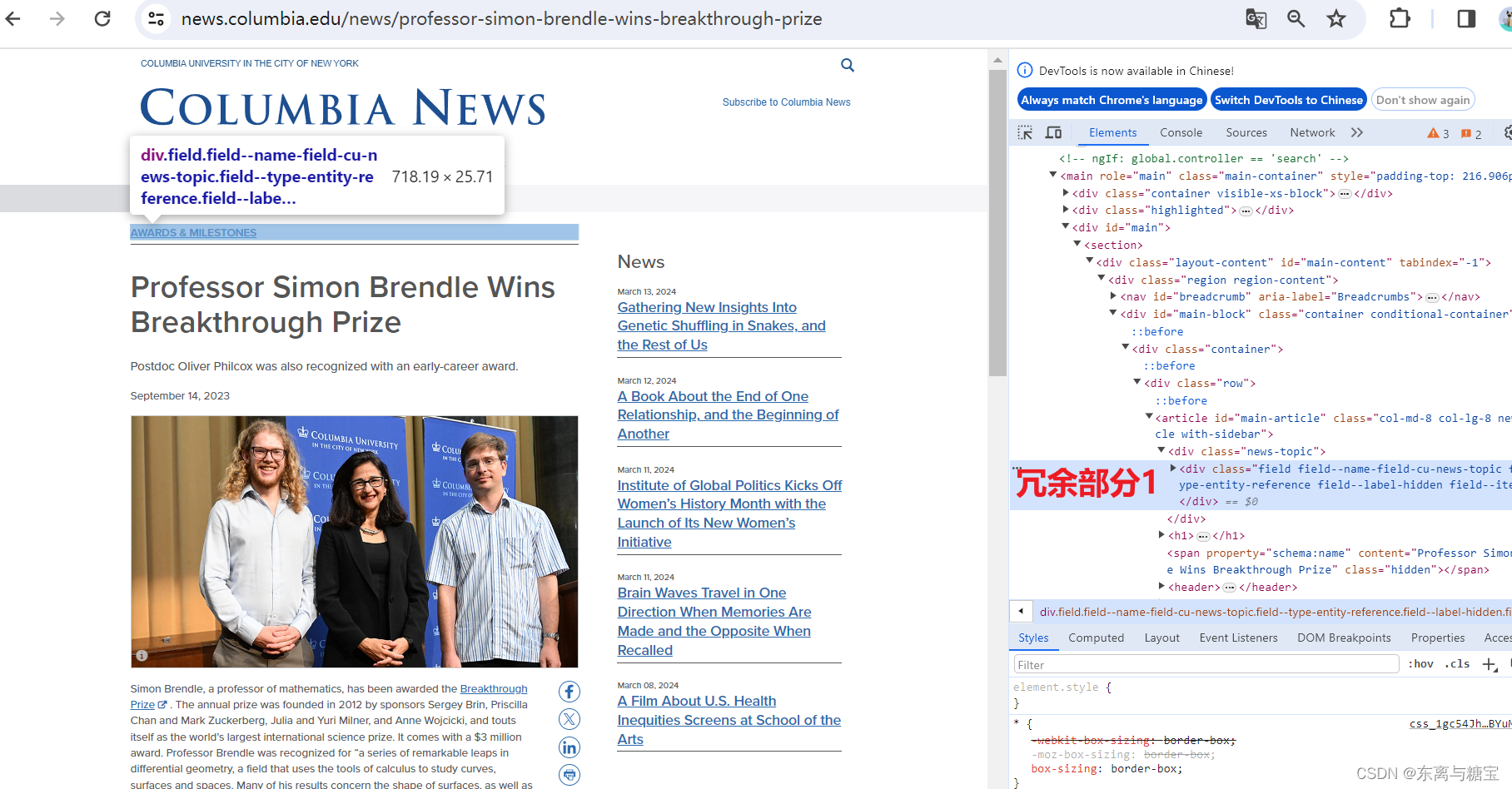Open A Book About the End article
1512x789 pixels.
pyautogui.click(x=728, y=415)
